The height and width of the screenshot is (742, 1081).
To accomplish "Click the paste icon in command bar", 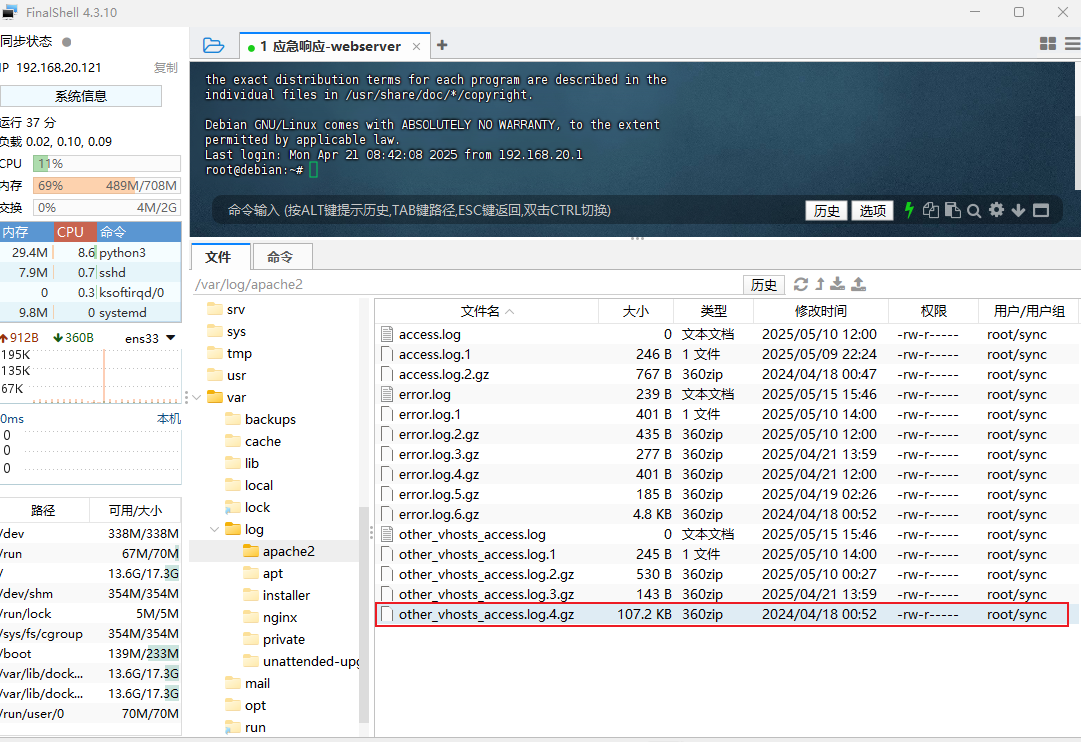I will 953,210.
